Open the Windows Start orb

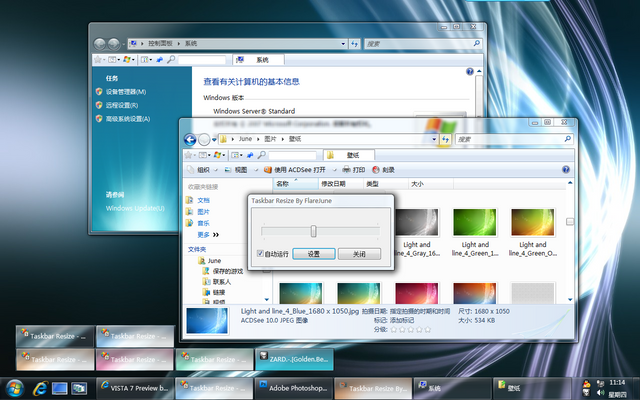pos(15,388)
